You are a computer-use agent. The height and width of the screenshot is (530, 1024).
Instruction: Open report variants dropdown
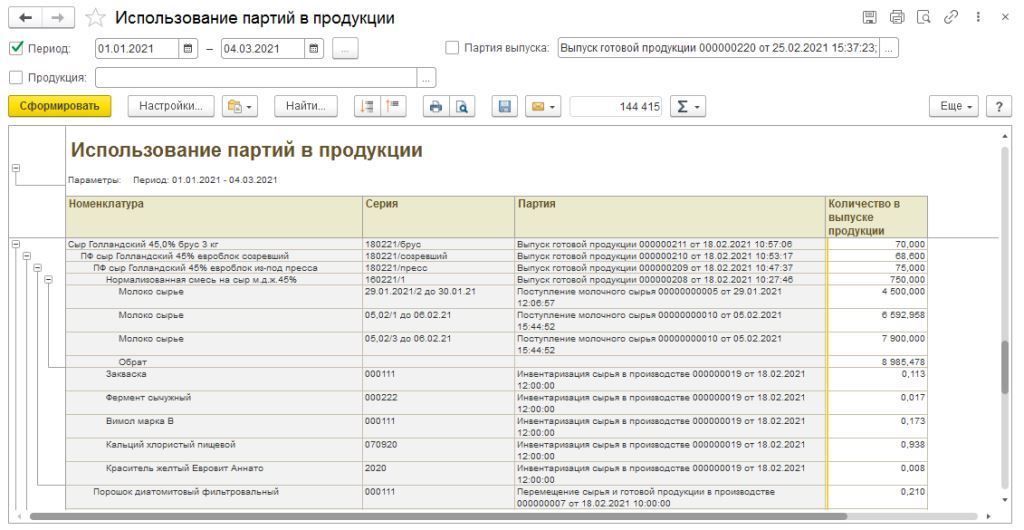click(240, 106)
